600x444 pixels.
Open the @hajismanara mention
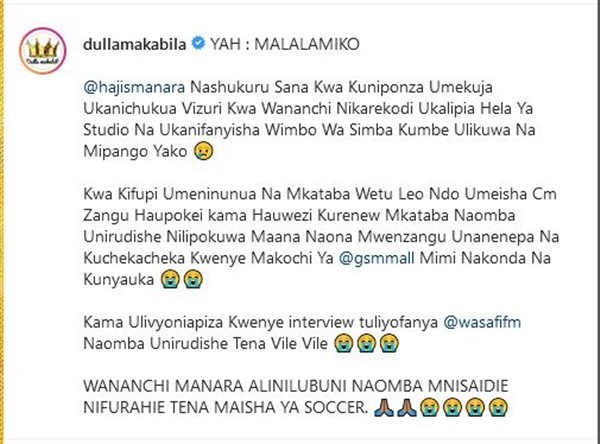coord(134,87)
